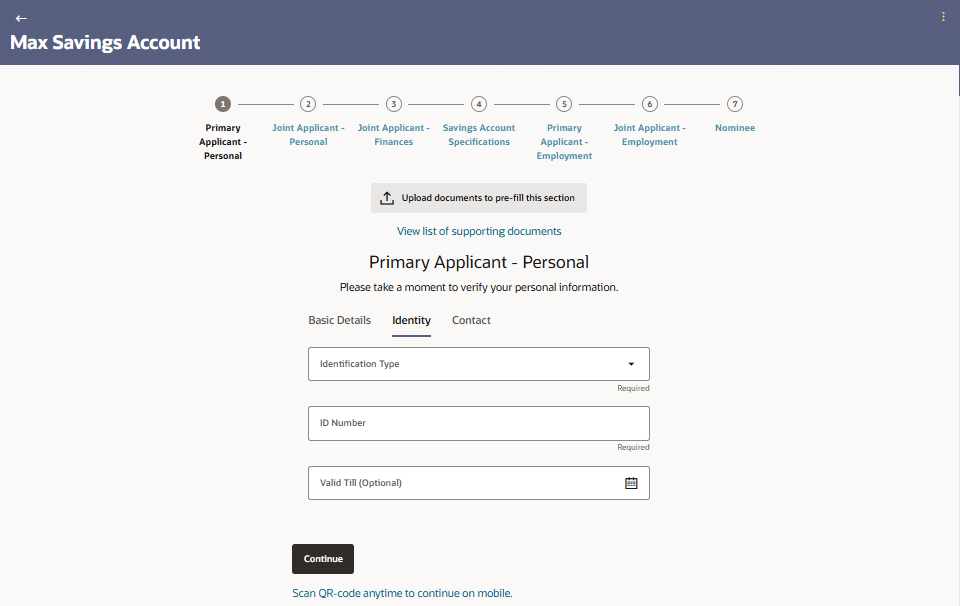The height and width of the screenshot is (606, 960).
Task: Open View list of supporting documents link
Action: pos(479,231)
